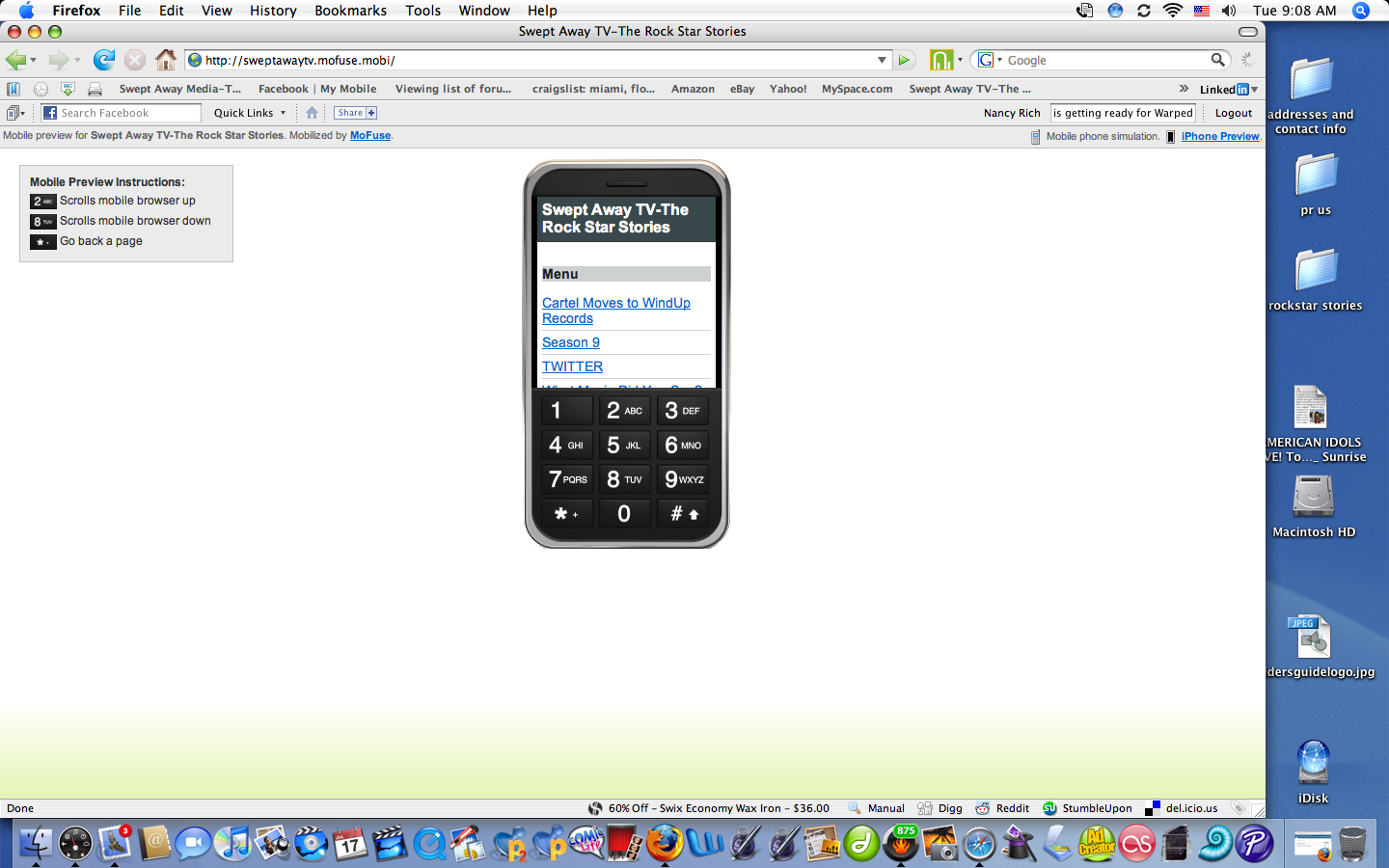Tap the phone hash key
The image size is (1389, 868).
point(683,514)
